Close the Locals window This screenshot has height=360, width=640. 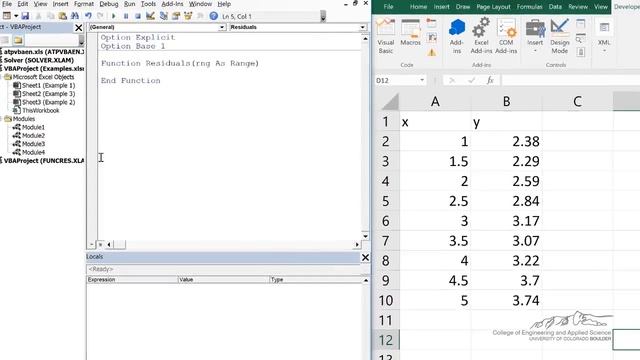point(365,257)
